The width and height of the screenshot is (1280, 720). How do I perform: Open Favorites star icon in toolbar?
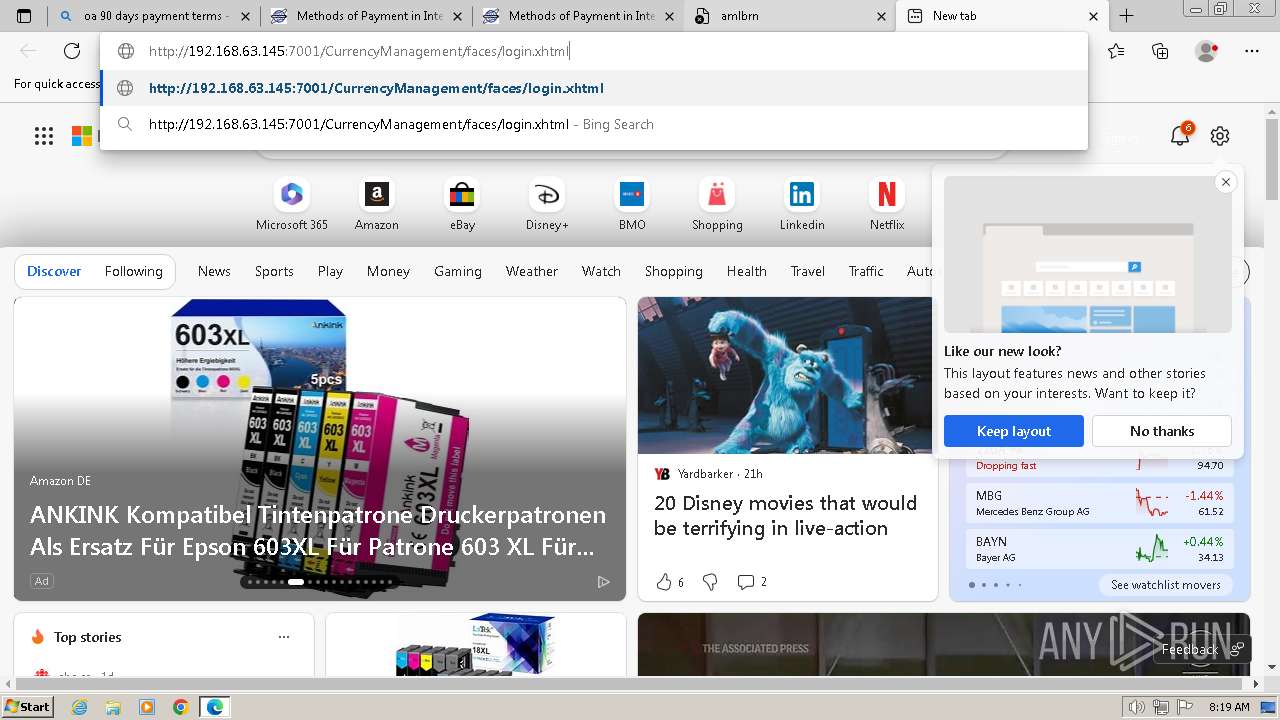1116,51
